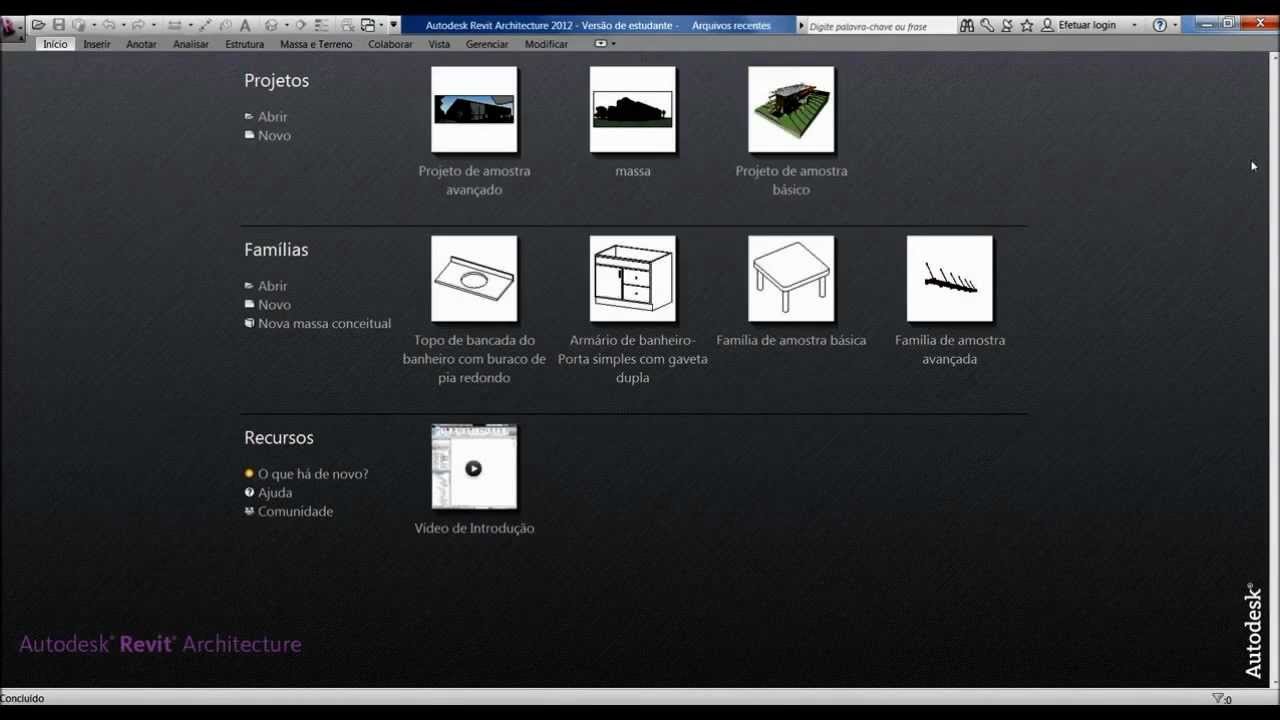Click the Help question mark icon
This screenshot has height=720, width=1280.
[x=1159, y=25]
